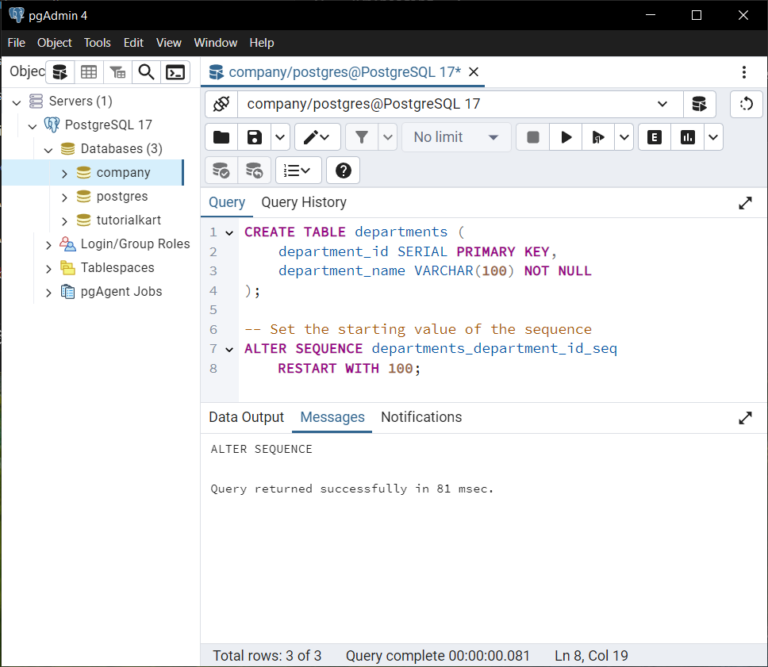Image resolution: width=768 pixels, height=667 pixels.
Task: Open the Query Tool database icon in Object Explorer
Action: coord(60,72)
